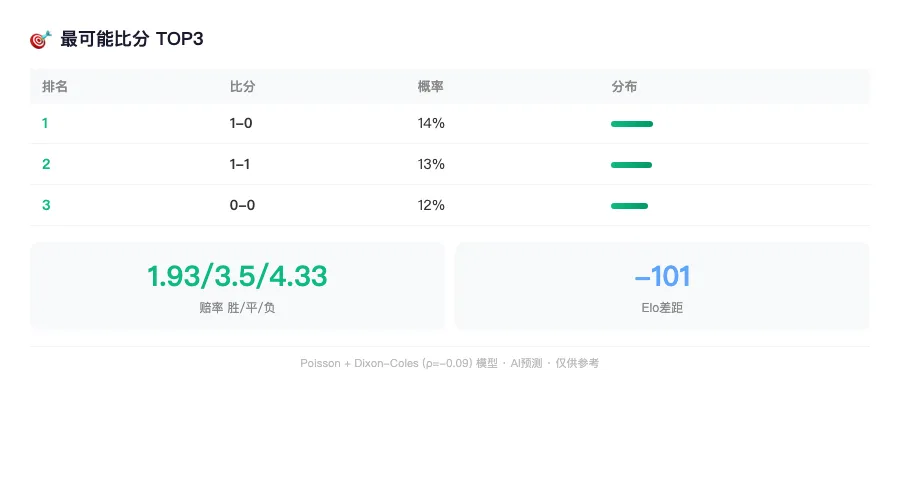Select rank 1 number in table
The height and width of the screenshot is (500, 900).
[45, 123]
